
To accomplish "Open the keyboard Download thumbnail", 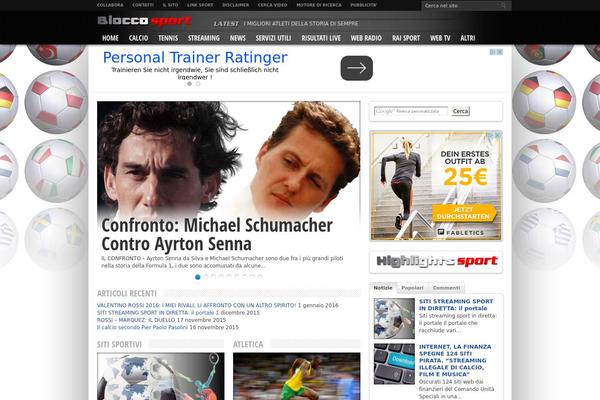I will click(x=394, y=364).
